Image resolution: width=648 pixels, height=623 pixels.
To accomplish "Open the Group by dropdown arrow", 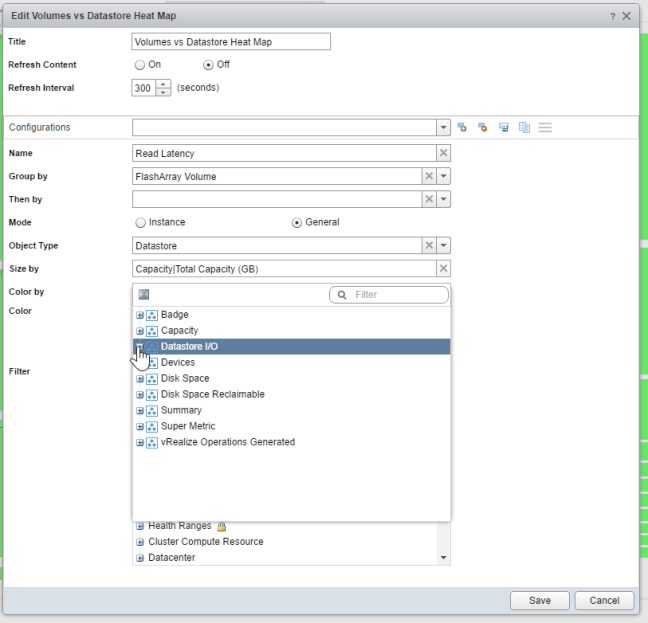I will [444, 176].
